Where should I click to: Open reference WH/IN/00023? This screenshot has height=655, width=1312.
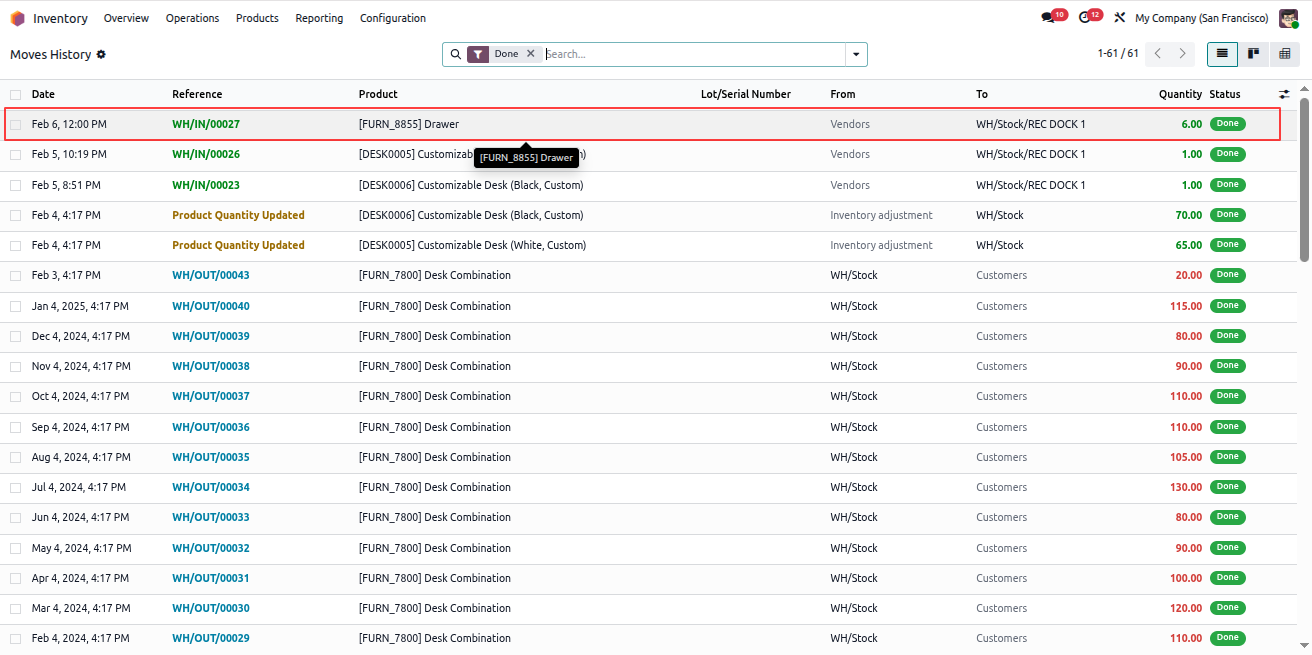pos(206,185)
